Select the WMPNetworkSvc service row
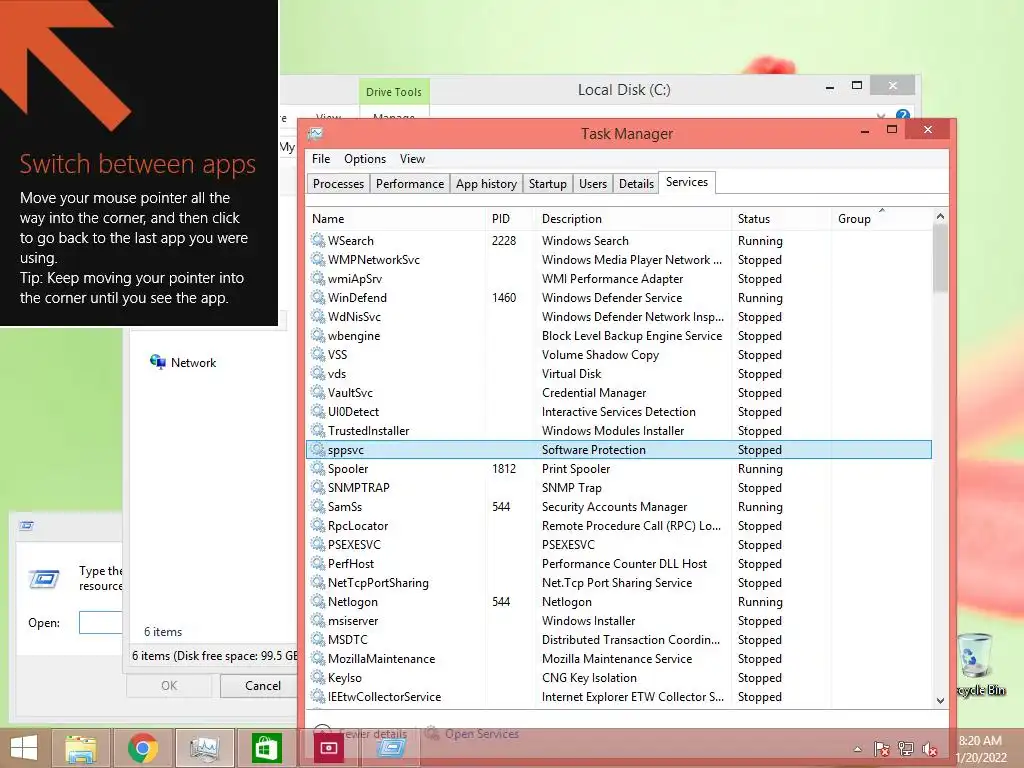Image resolution: width=1024 pixels, height=768 pixels. coord(619,259)
